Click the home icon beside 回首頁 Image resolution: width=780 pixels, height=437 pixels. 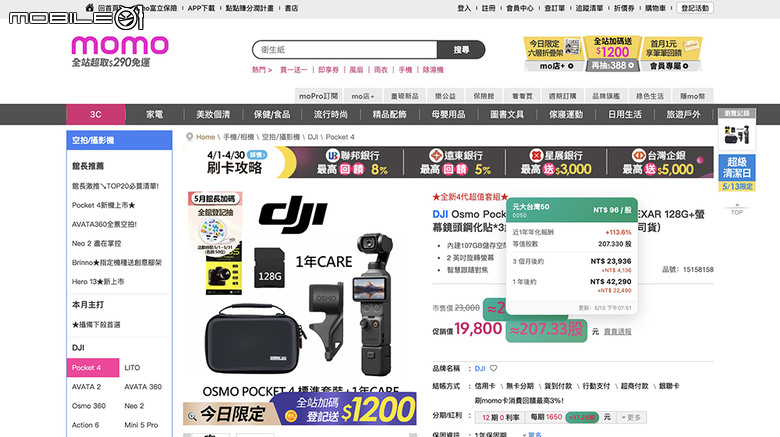(x=90, y=7)
